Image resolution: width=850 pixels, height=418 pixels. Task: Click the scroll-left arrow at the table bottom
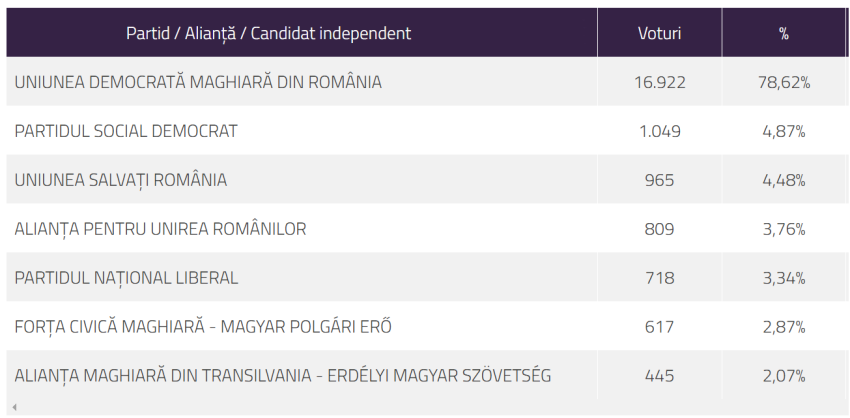coord(14,407)
